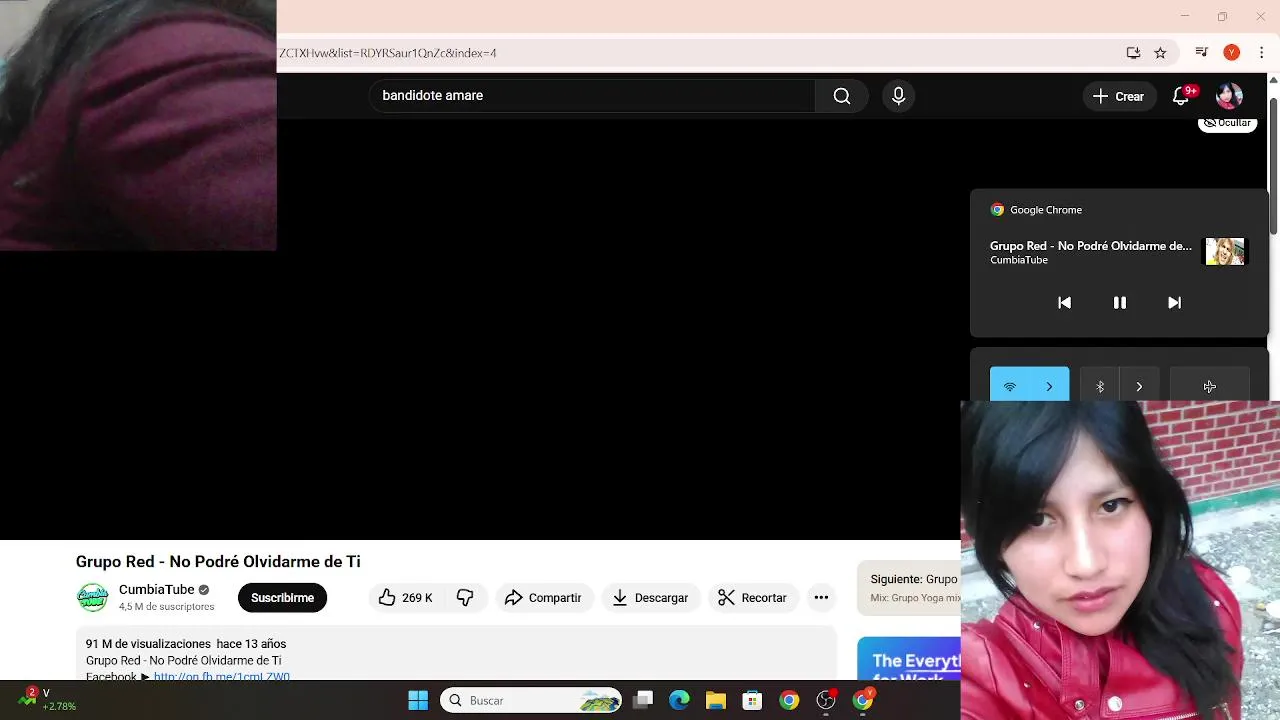
Task: Click the Compartir share button
Action: point(543,598)
